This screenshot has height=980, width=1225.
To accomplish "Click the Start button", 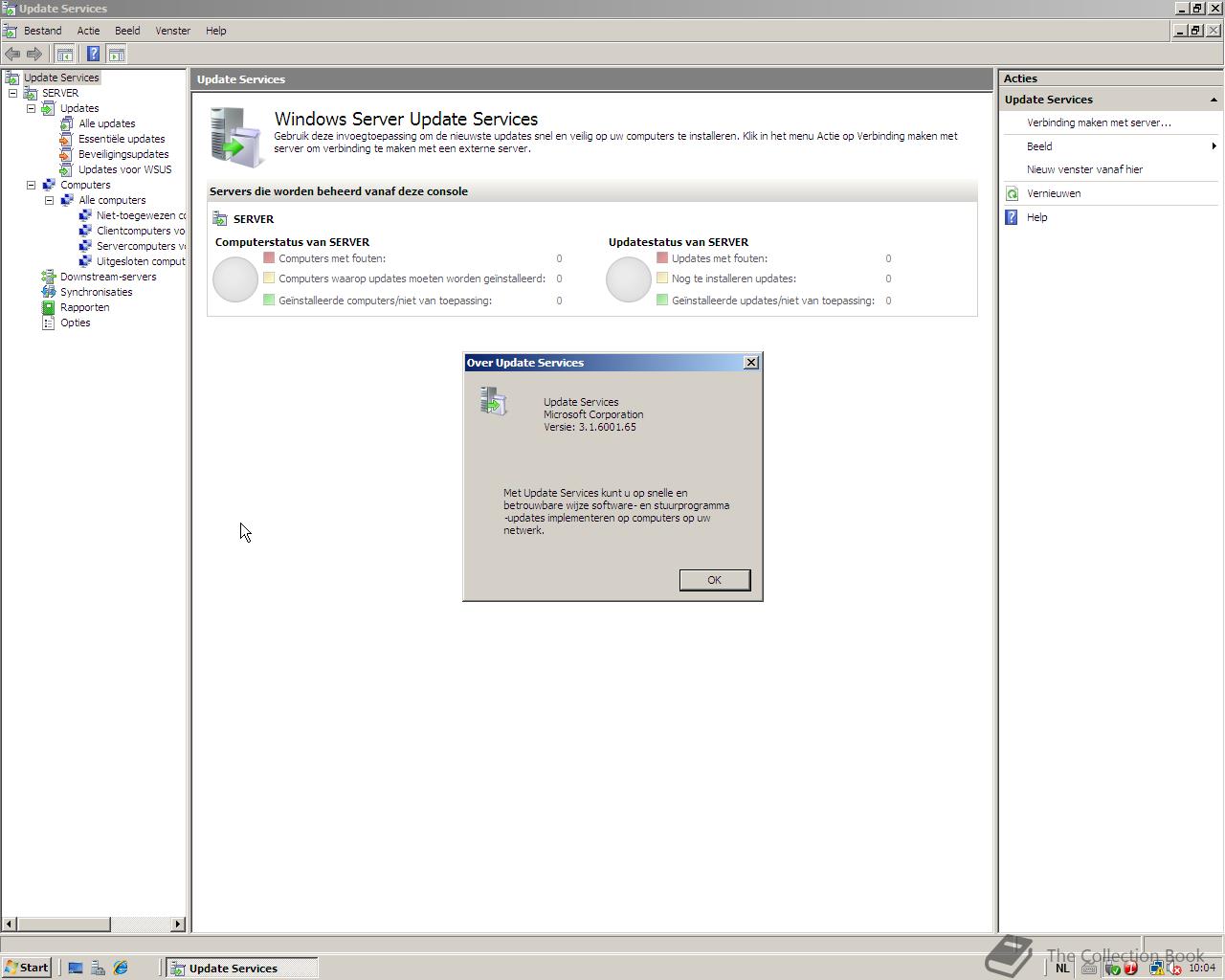I will pos(27,968).
